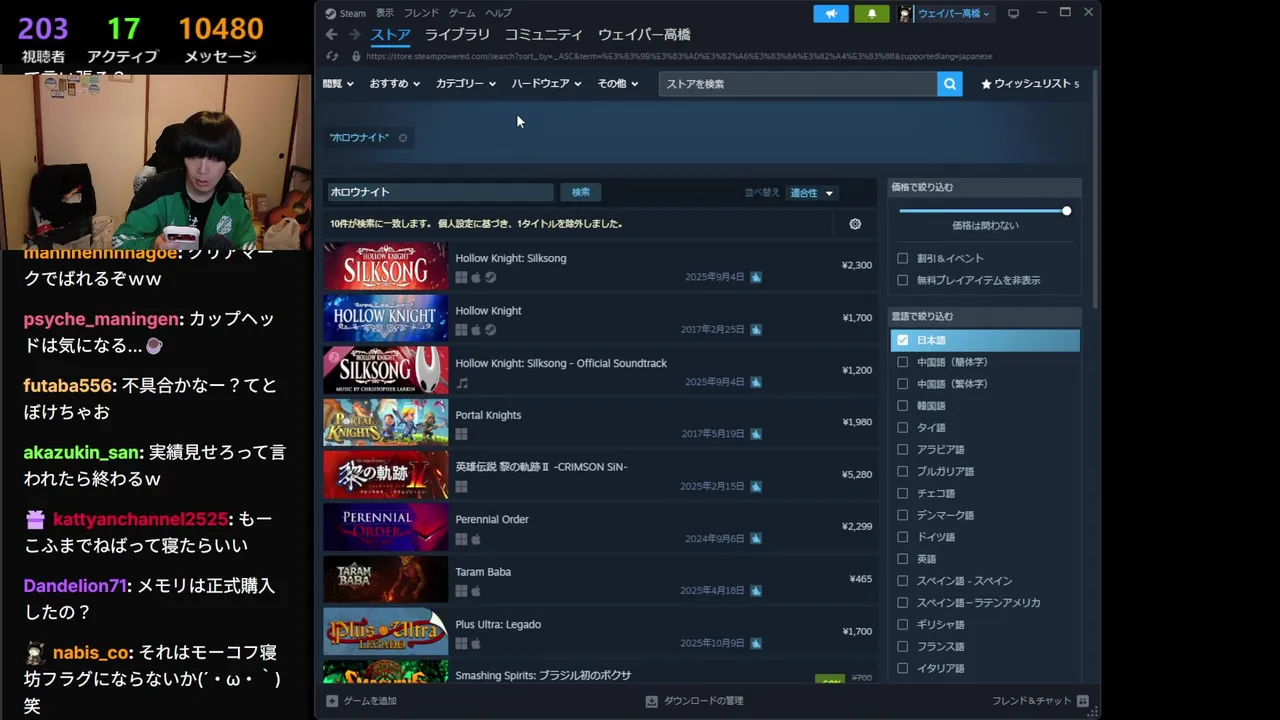This screenshot has width=1280, height=720.
Task: Click music note icon on Soundtrack row
Action: [x=462, y=383]
